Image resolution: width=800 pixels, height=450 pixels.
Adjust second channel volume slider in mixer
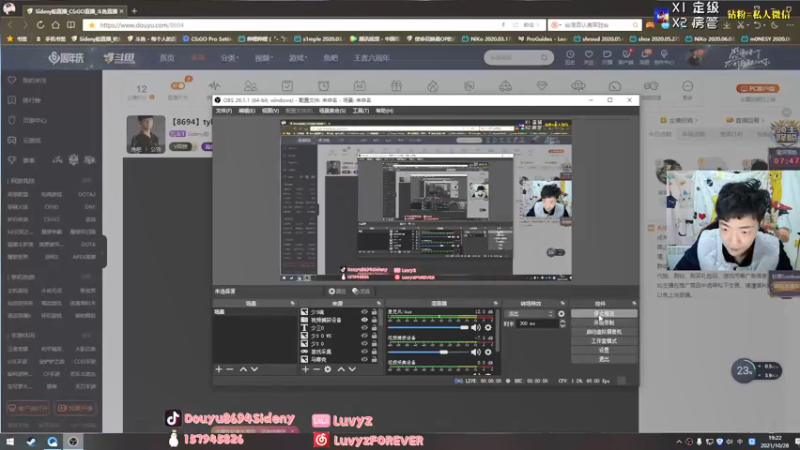coord(428,352)
